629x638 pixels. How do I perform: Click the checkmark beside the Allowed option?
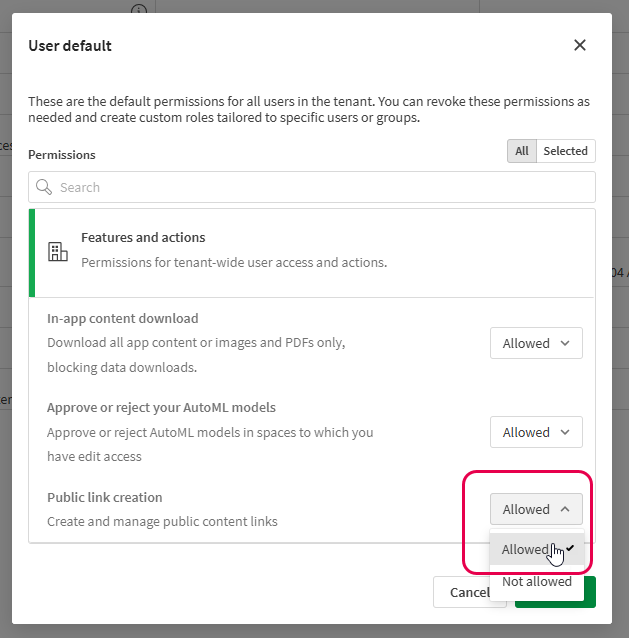click(x=569, y=548)
